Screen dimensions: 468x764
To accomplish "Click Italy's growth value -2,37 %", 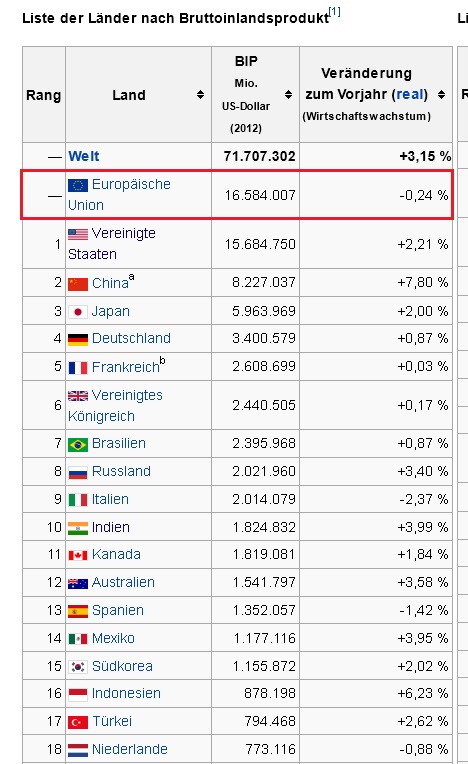I will [424, 499].
